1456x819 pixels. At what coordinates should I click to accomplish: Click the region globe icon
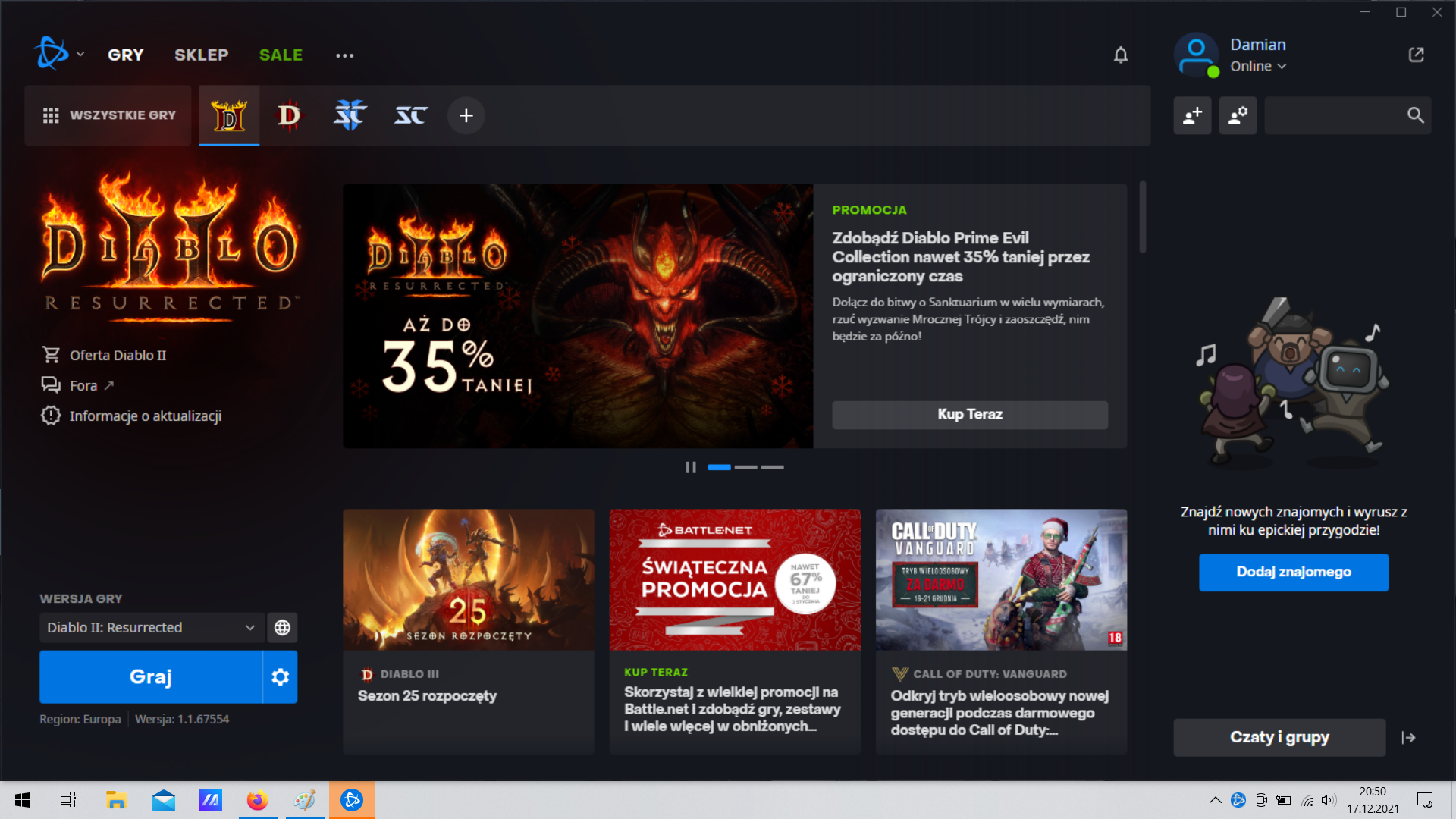click(282, 627)
